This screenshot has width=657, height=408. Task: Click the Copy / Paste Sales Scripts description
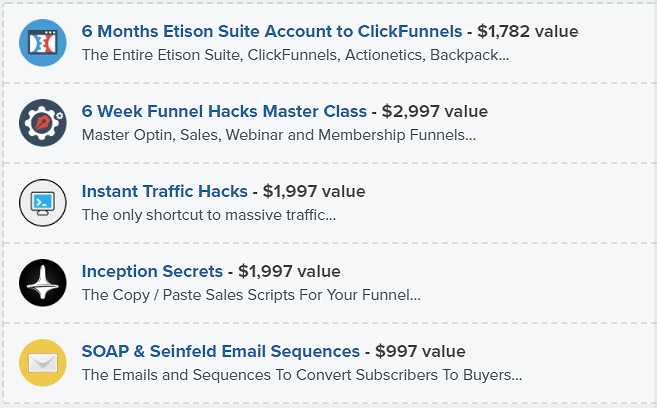click(251, 295)
